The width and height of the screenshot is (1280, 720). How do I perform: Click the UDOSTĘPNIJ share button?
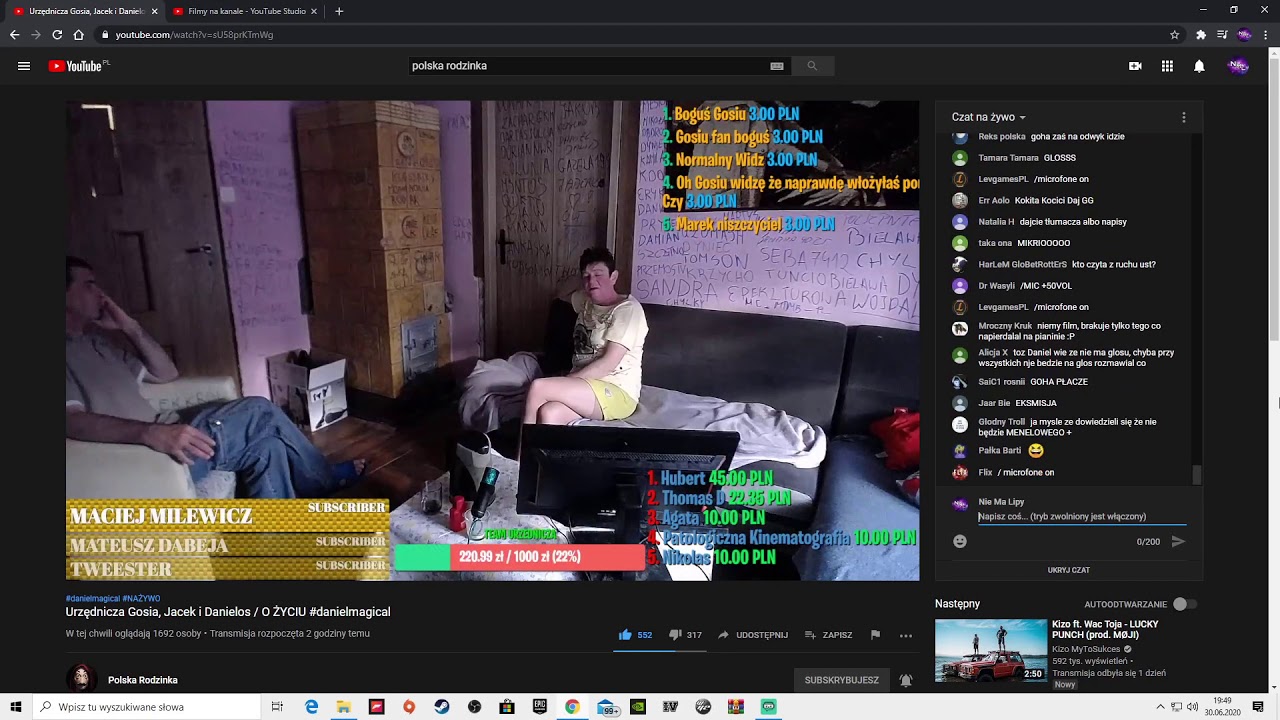click(753, 635)
